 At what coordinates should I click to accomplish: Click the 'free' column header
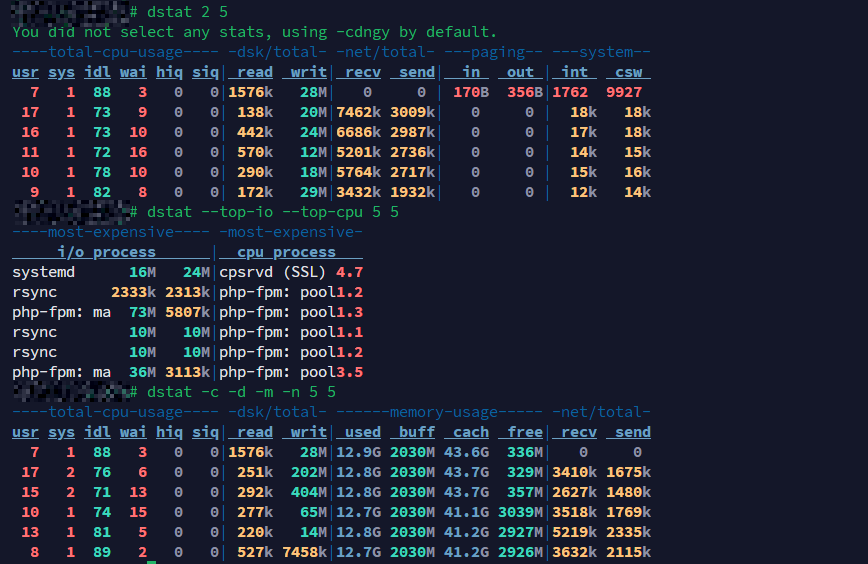click(525, 432)
